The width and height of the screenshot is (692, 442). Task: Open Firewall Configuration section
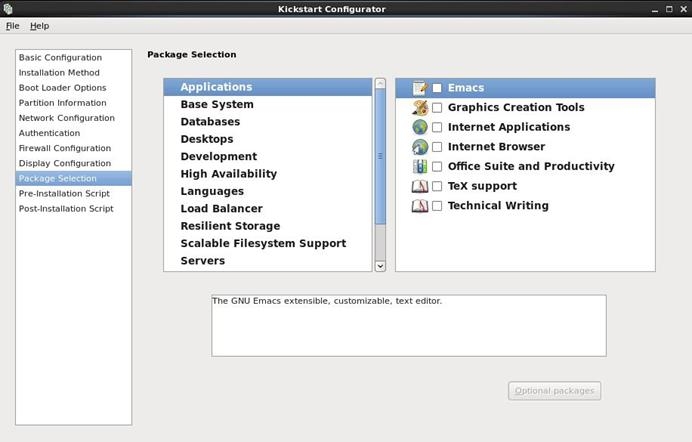pyautogui.click(x=73, y=148)
